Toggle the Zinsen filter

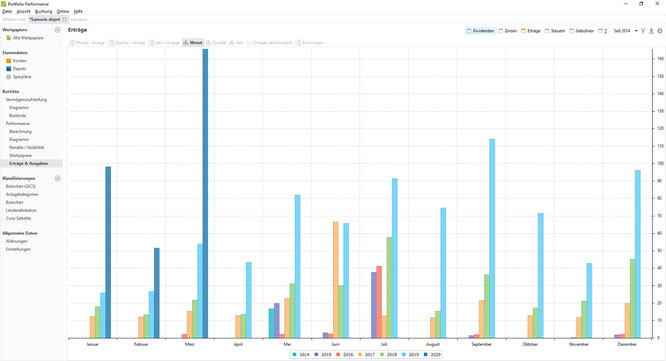pyautogui.click(x=508, y=31)
